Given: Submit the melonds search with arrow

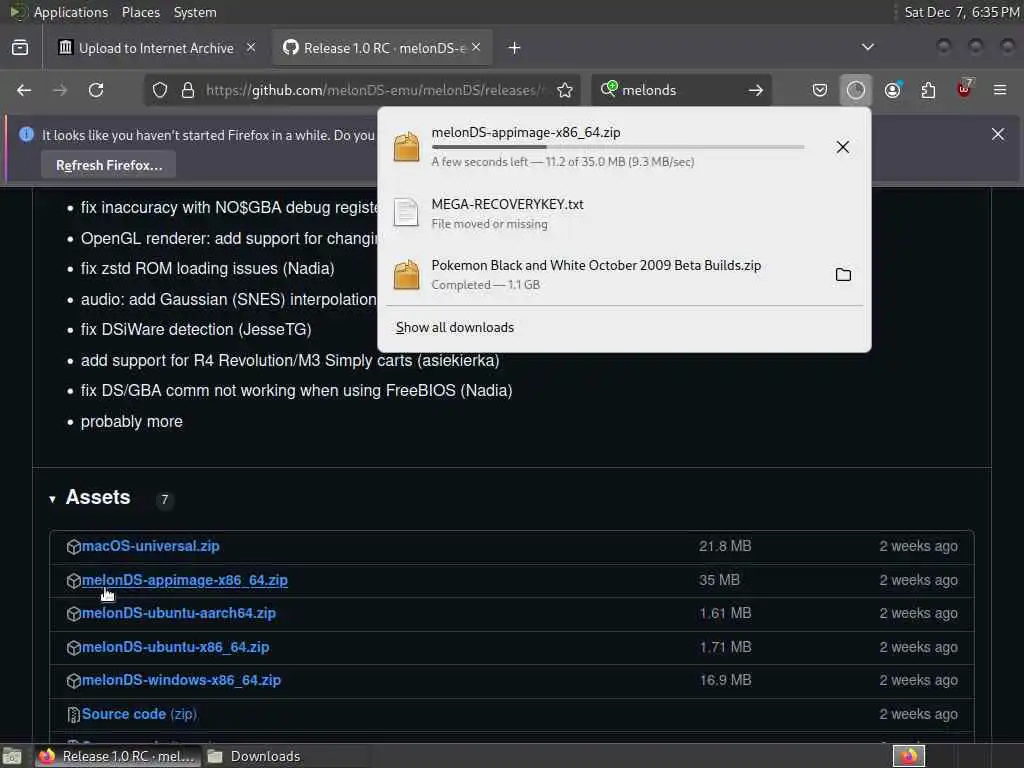Looking at the screenshot, I should 756,90.
